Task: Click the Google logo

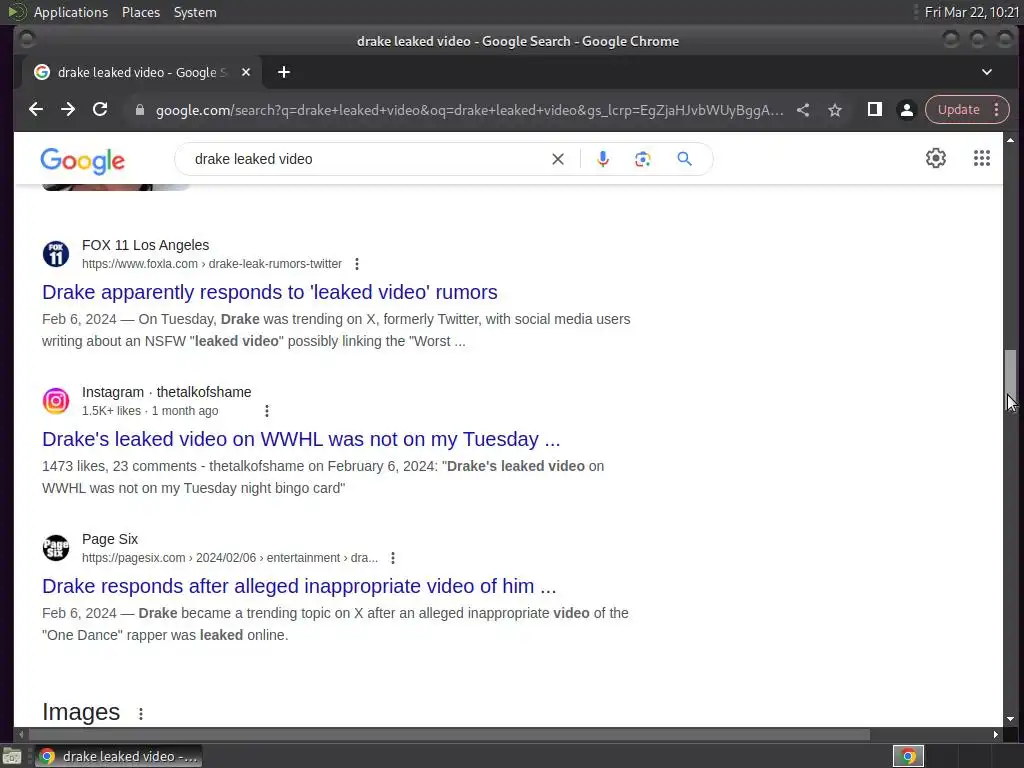Action: point(82,161)
